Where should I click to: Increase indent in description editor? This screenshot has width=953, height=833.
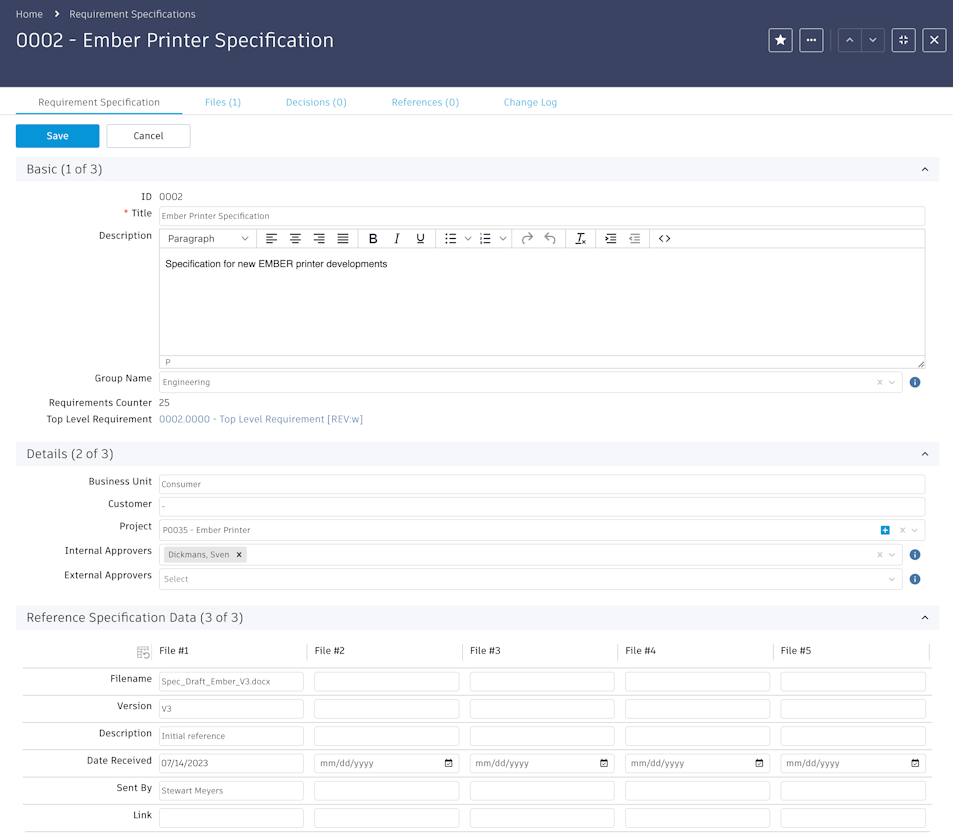(x=611, y=239)
